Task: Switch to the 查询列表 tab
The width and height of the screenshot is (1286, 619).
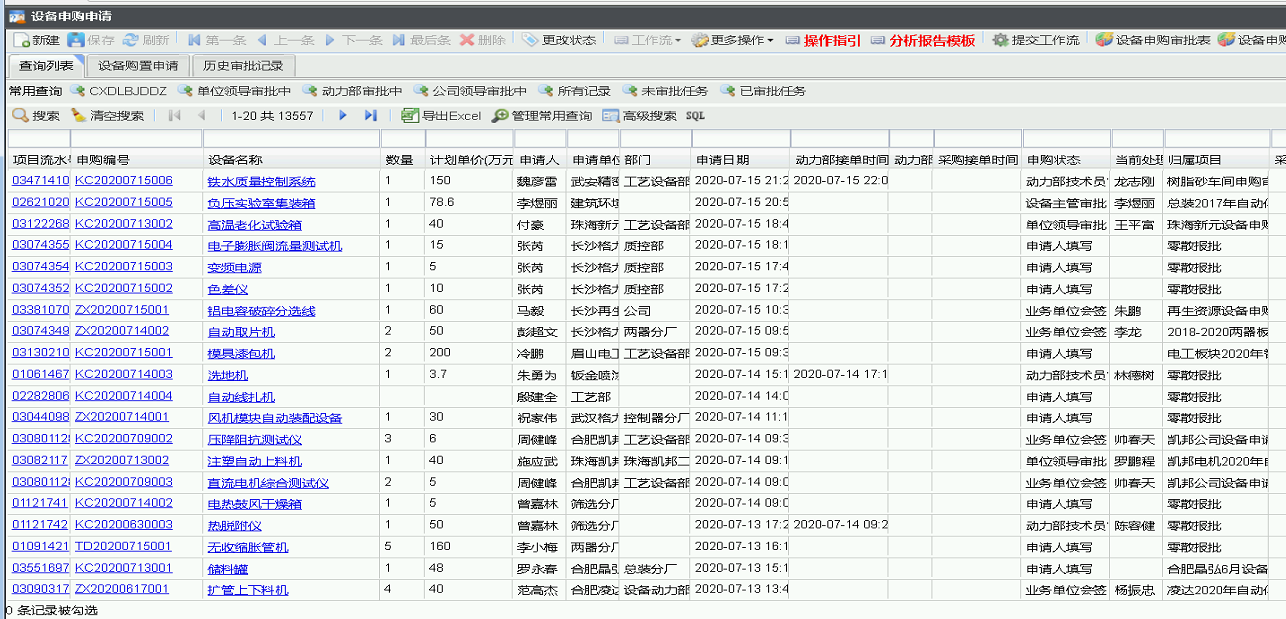Action: 46,66
